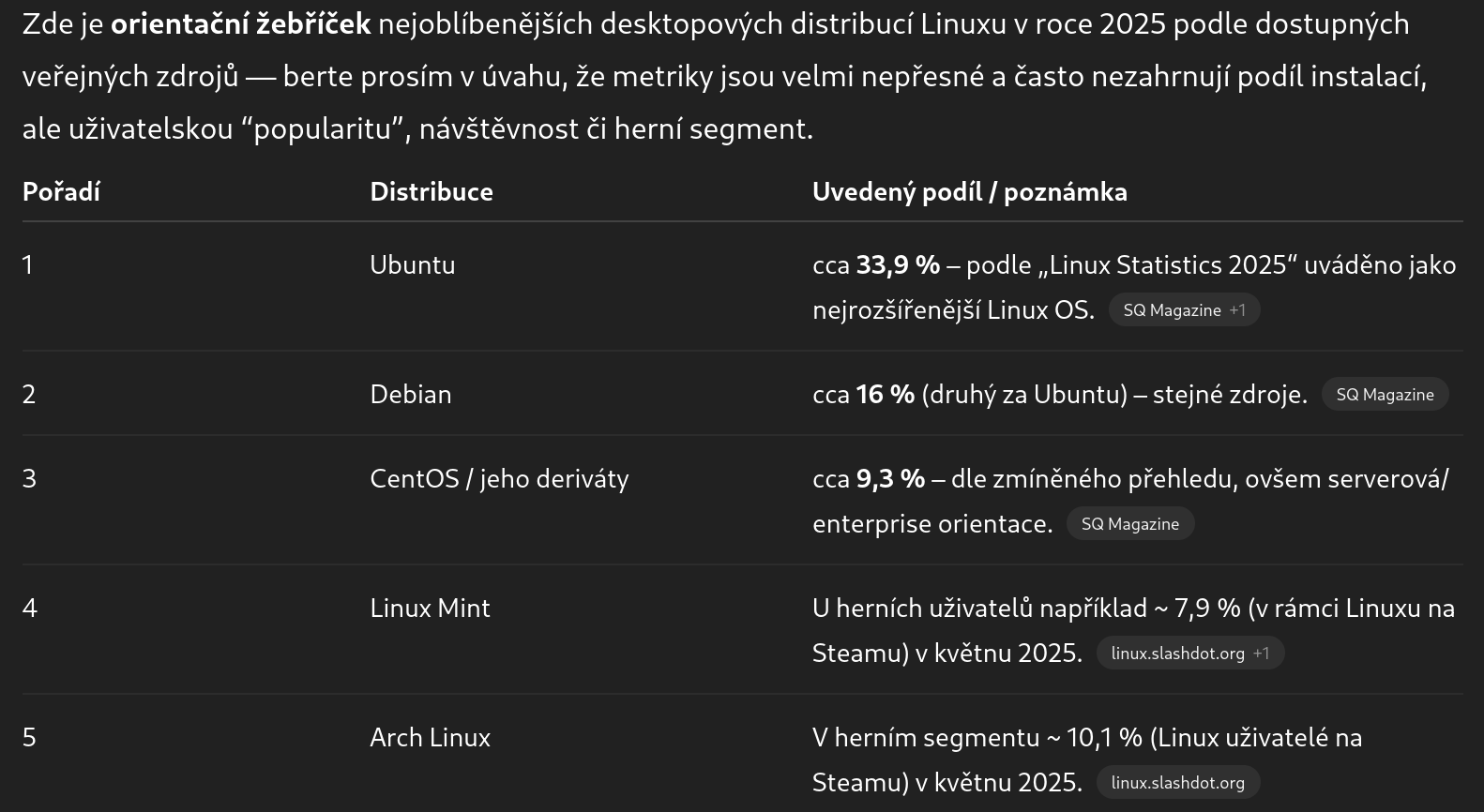1484x812 pixels.
Task: Select the Ubuntu distribution cell
Action: click(413, 265)
